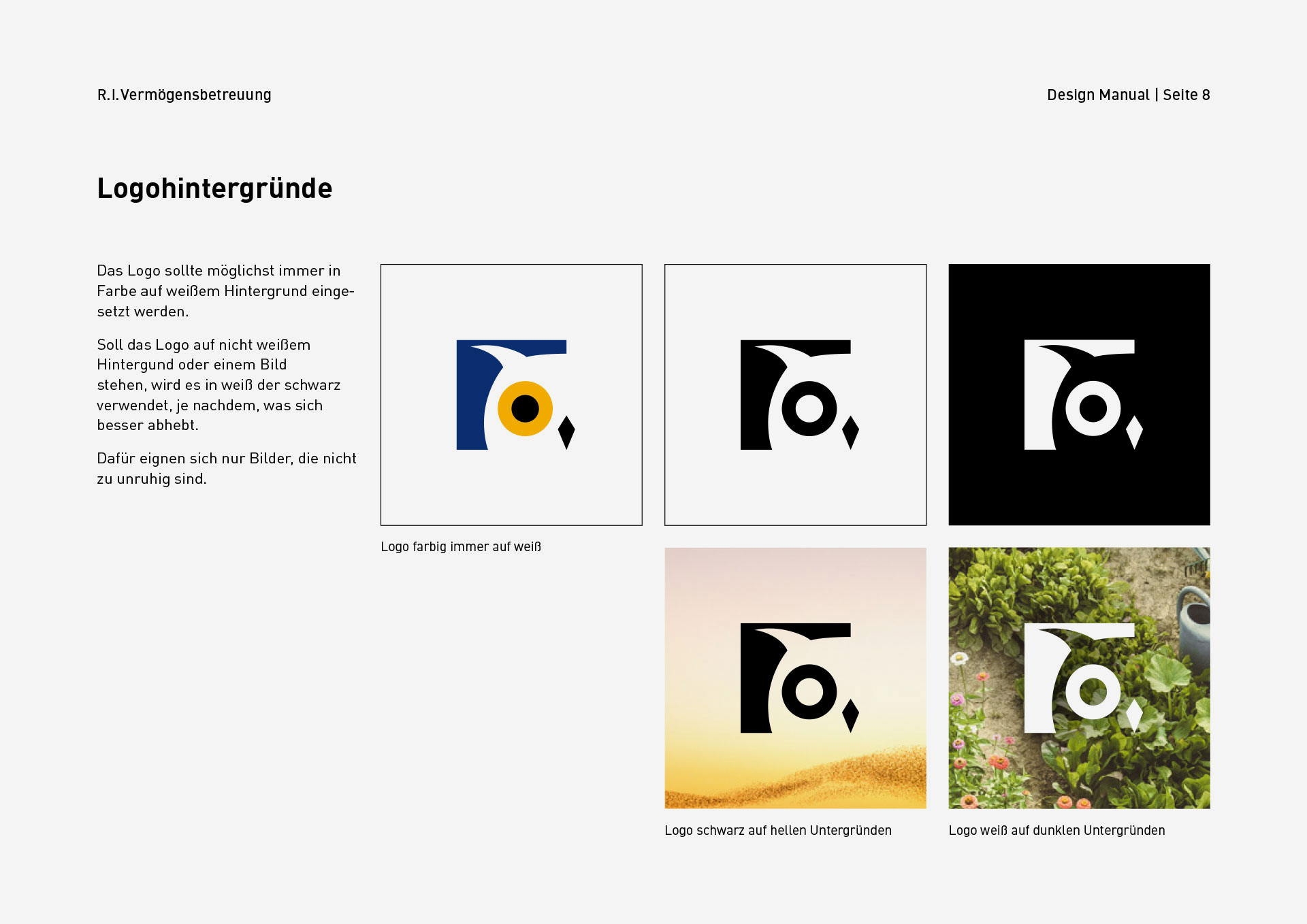Screen dimensions: 1307x924
Task: Click caption 'Logo weiß auf dunklen Untergründen'
Action: click(1056, 831)
